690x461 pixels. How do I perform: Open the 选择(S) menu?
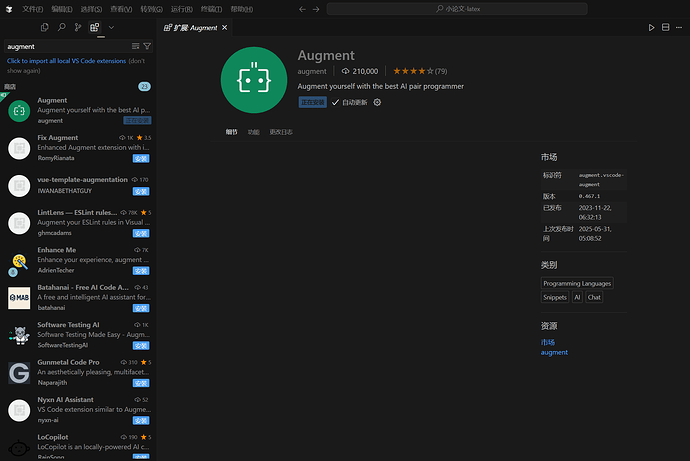(x=91, y=9)
